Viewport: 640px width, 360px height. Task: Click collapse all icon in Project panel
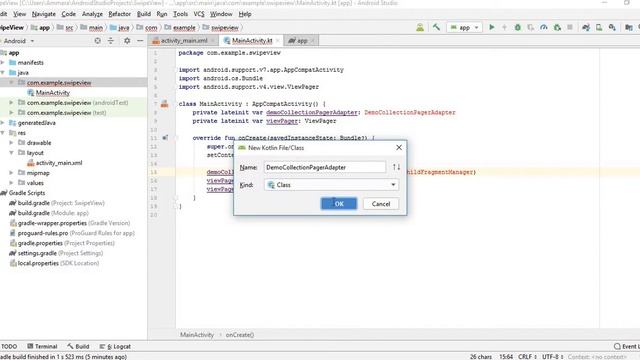[x=111, y=41]
